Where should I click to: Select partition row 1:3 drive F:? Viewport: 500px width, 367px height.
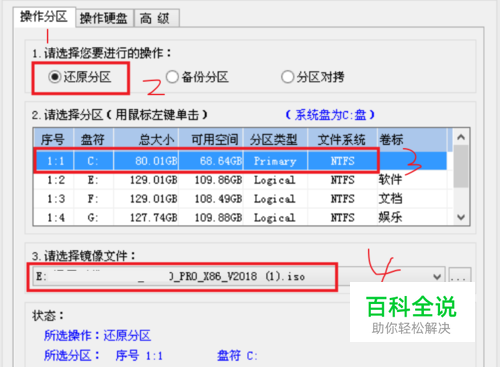click(x=240, y=199)
